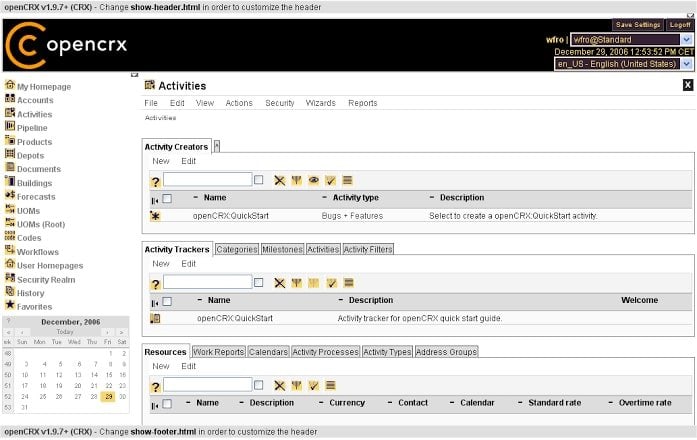Open Forecasts in the sidebar
The image size is (697, 440).
(x=36, y=197)
